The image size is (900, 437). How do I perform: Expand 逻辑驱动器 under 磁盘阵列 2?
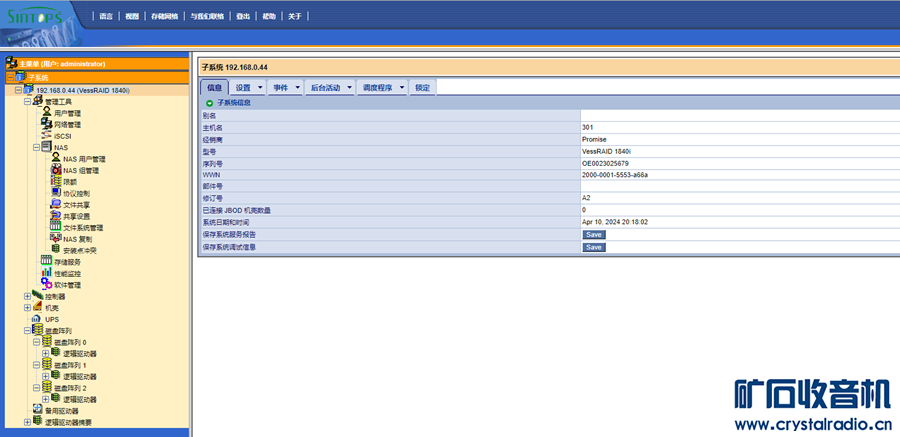click(x=45, y=399)
